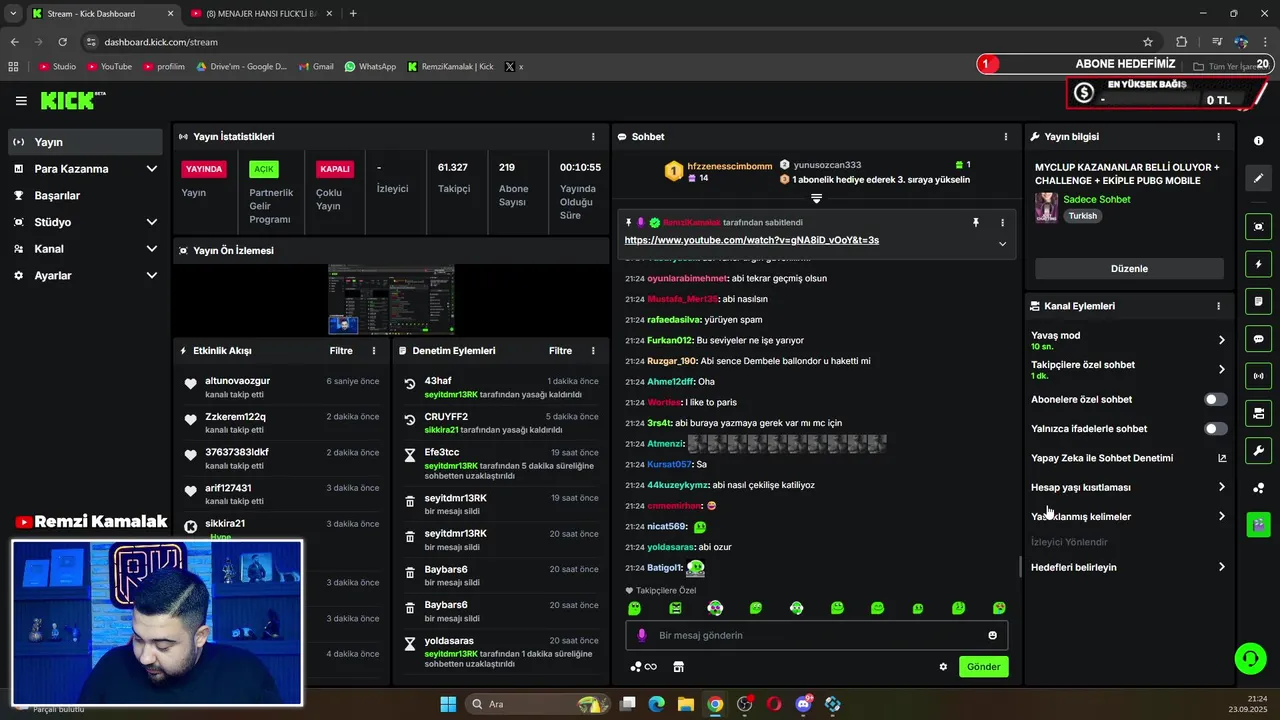The height and width of the screenshot is (720, 1280).
Task: Open Yayın İstatistikleri three-dot menu
Action: (x=593, y=136)
